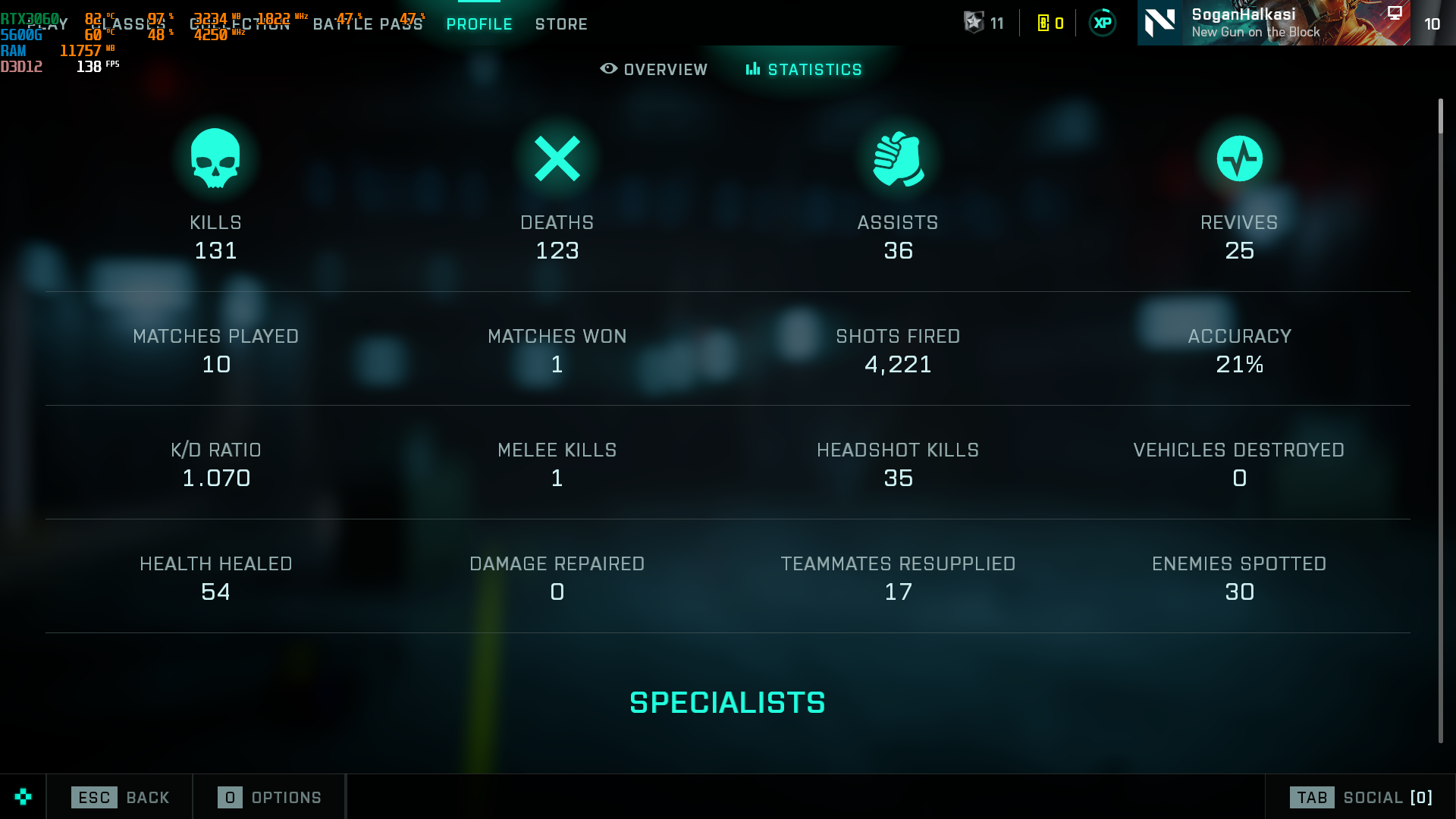Screen dimensions: 1456x819
Task: Click the SoganHalkasi player card
Action: click(x=1274, y=23)
